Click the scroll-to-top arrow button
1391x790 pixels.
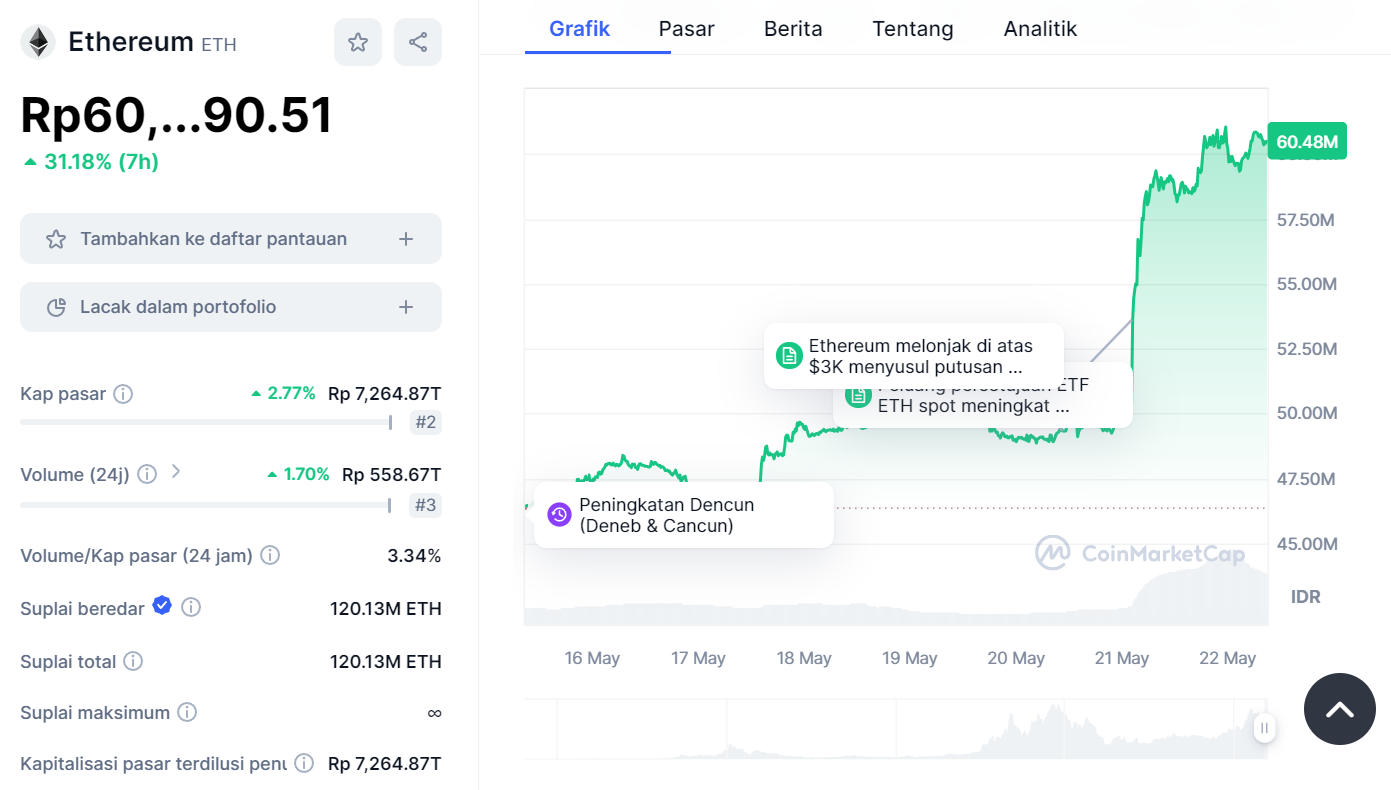(1340, 709)
